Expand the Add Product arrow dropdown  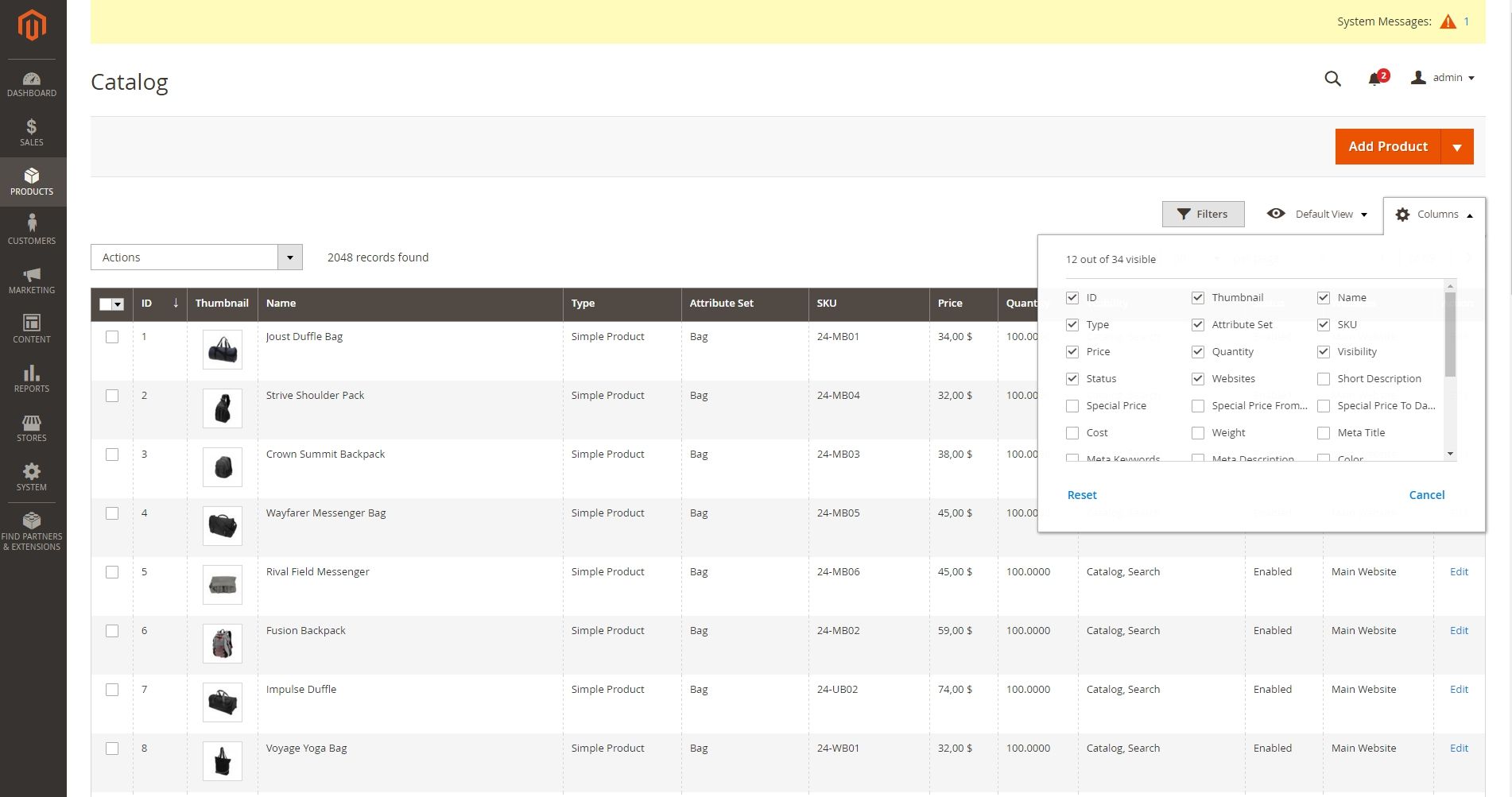click(1457, 147)
